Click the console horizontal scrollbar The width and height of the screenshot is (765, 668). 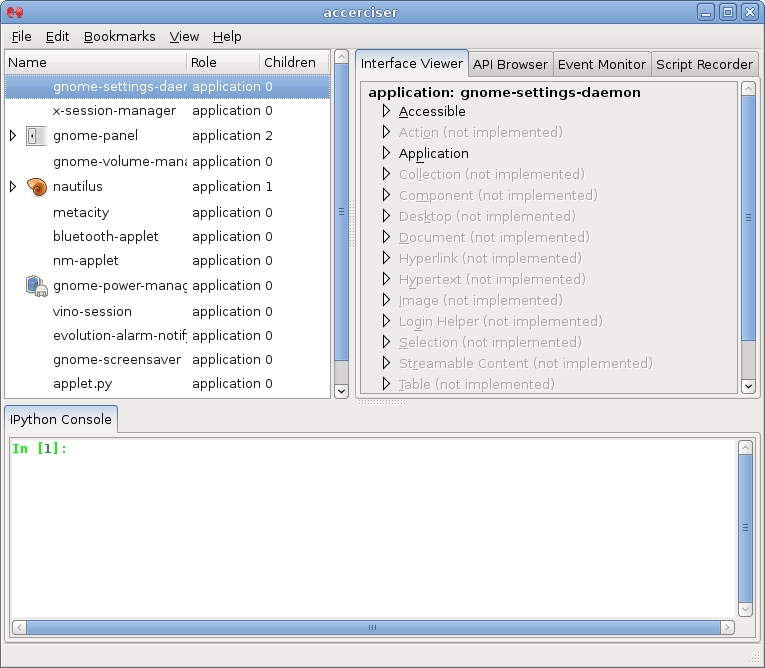click(372, 627)
